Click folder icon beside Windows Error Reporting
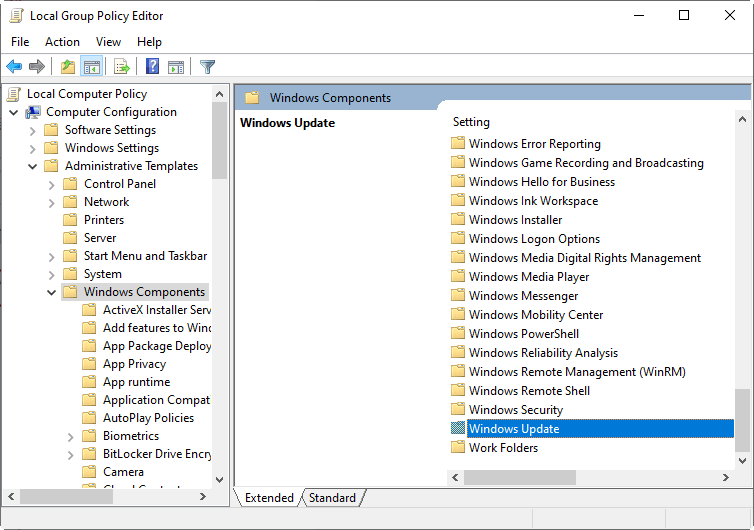The height and width of the screenshot is (530, 754). pos(458,143)
